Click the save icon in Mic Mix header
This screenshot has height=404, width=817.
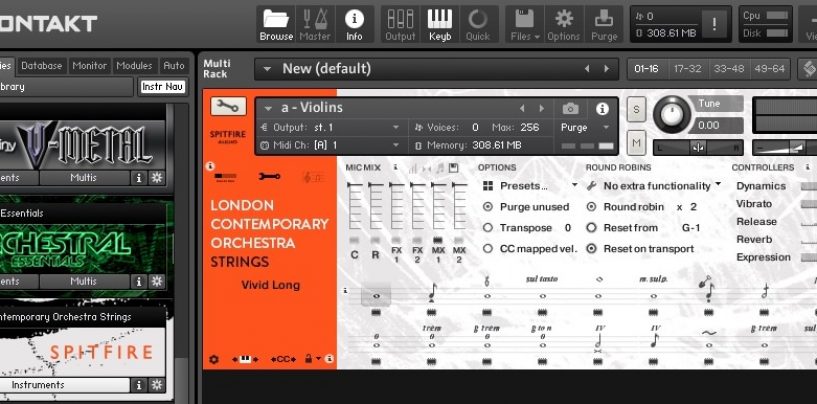453,168
